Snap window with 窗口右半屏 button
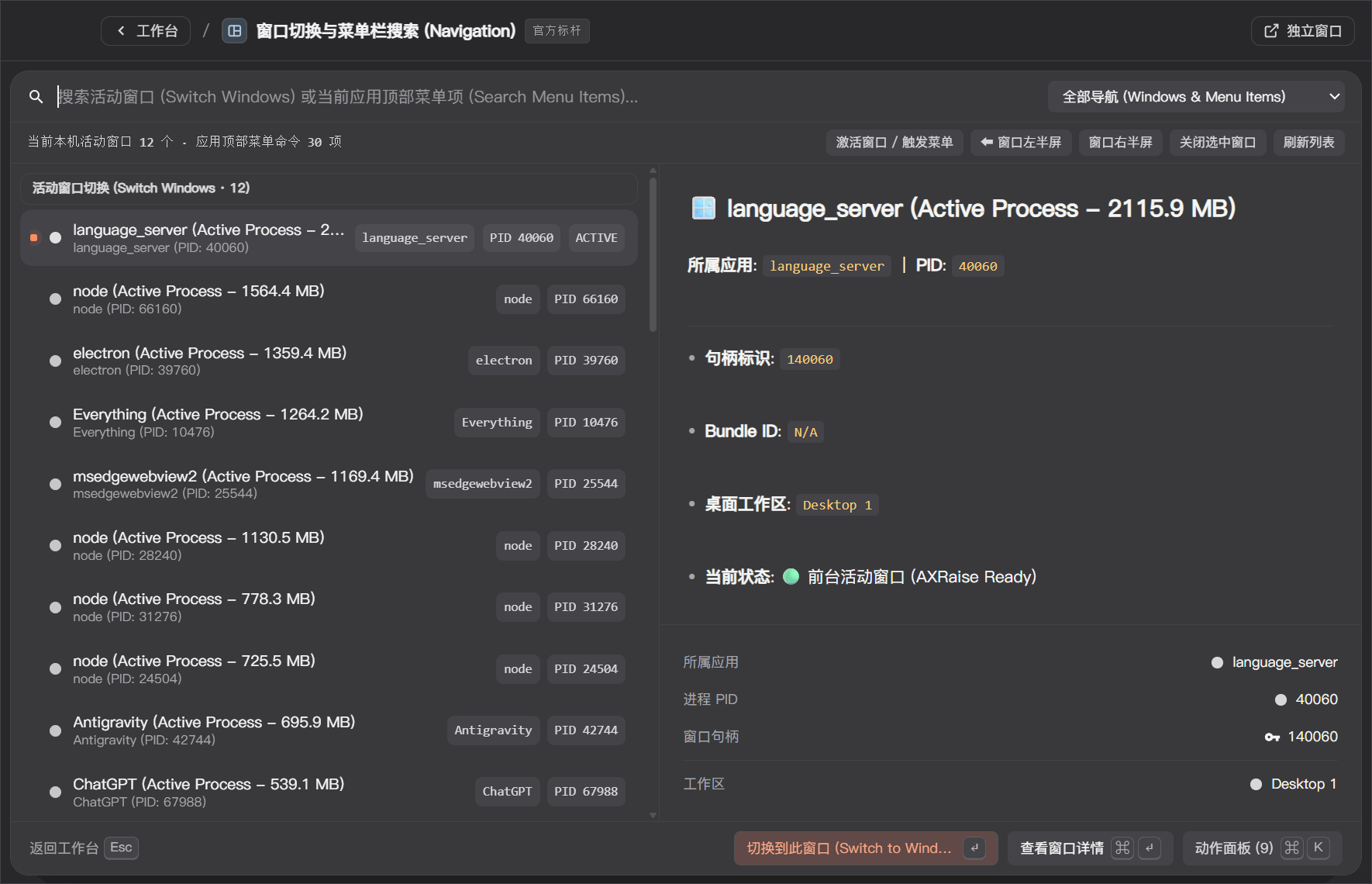The image size is (1372, 884). [x=1120, y=142]
